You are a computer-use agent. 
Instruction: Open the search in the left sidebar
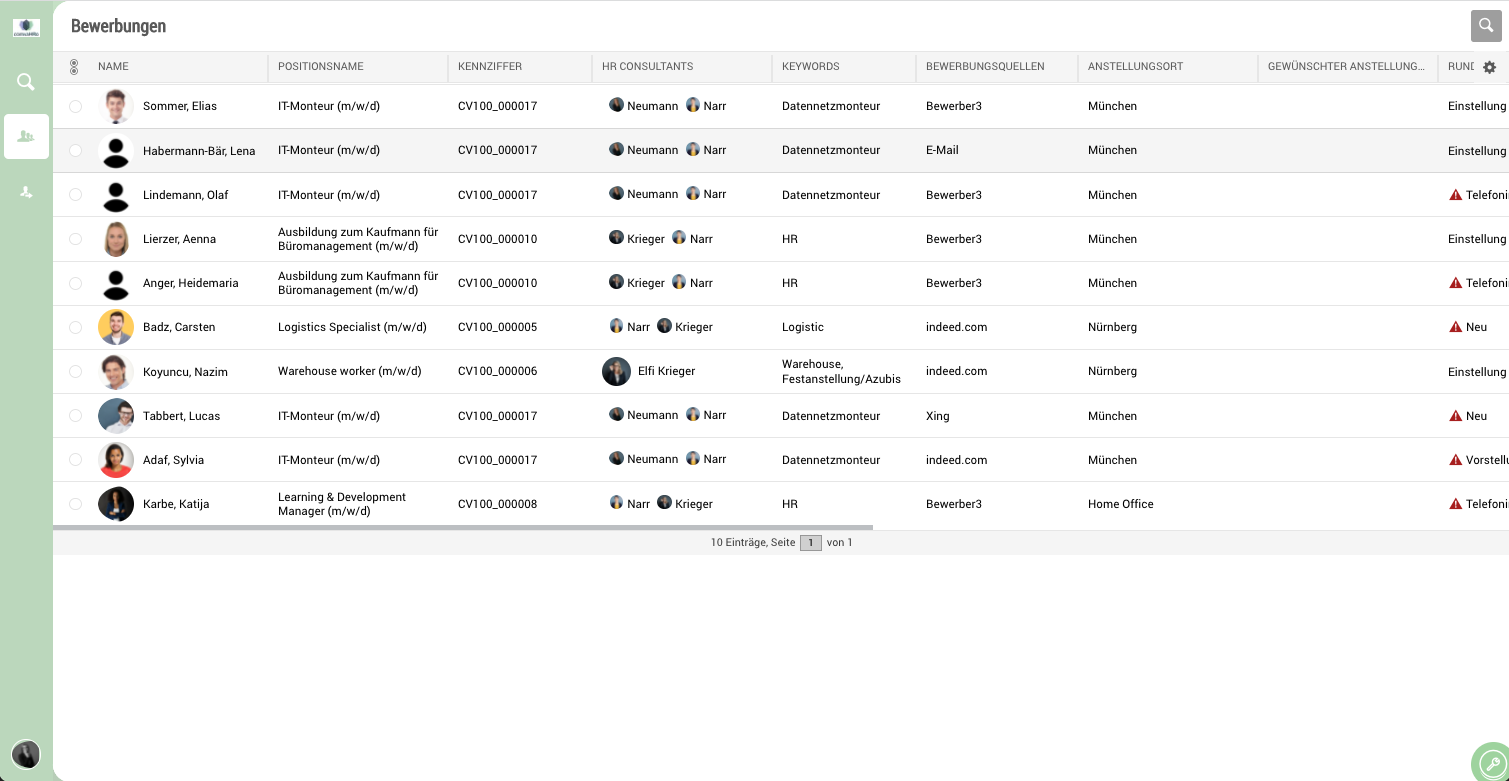[x=26, y=82]
